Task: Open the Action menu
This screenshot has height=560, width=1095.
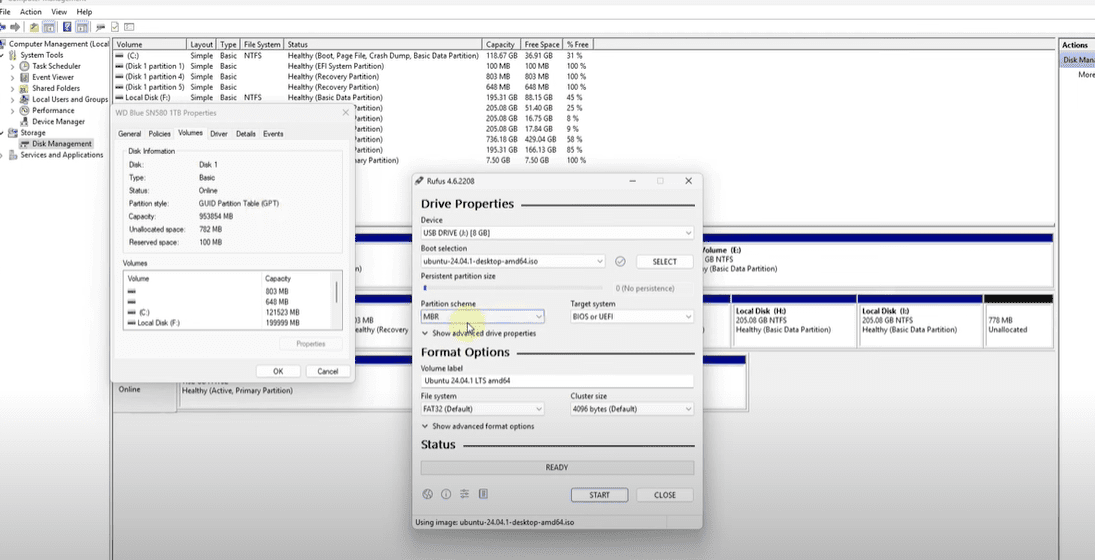Action: pyautogui.click(x=30, y=12)
